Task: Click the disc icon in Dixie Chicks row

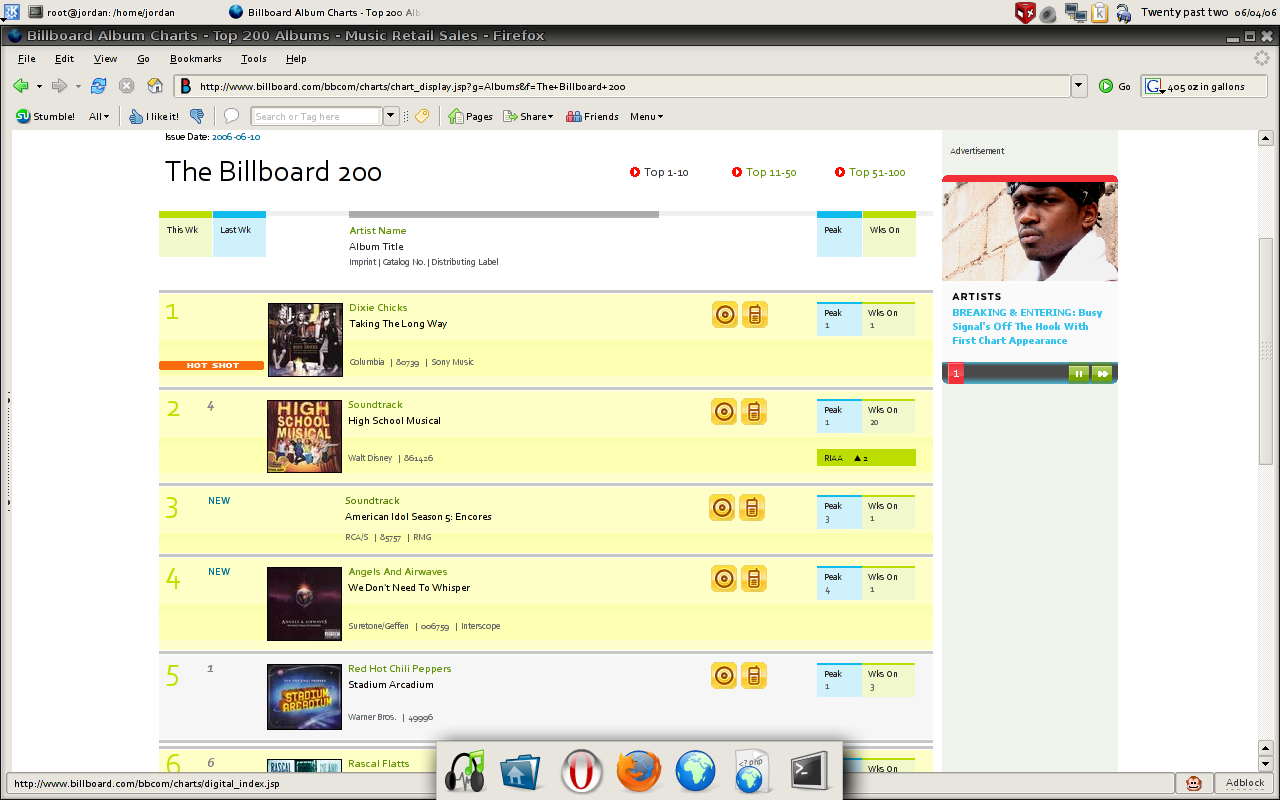Action: tap(725, 314)
